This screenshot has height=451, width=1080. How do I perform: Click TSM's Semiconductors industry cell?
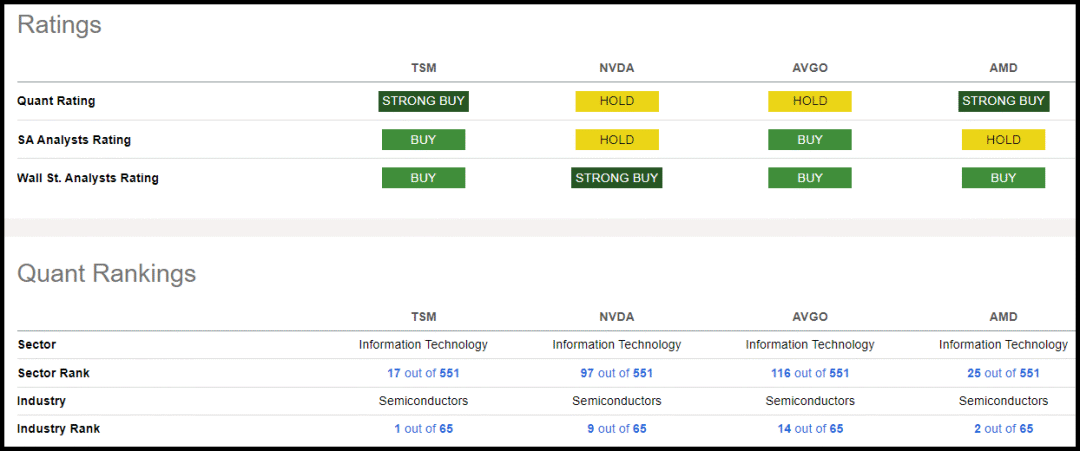pyautogui.click(x=424, y=401)
